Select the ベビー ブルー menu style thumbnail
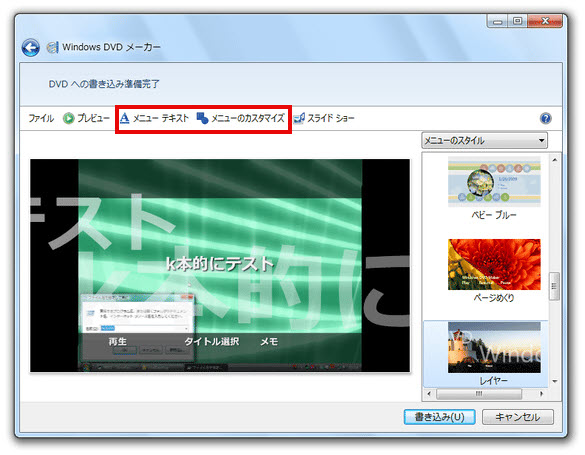 (x=494, y=181)
